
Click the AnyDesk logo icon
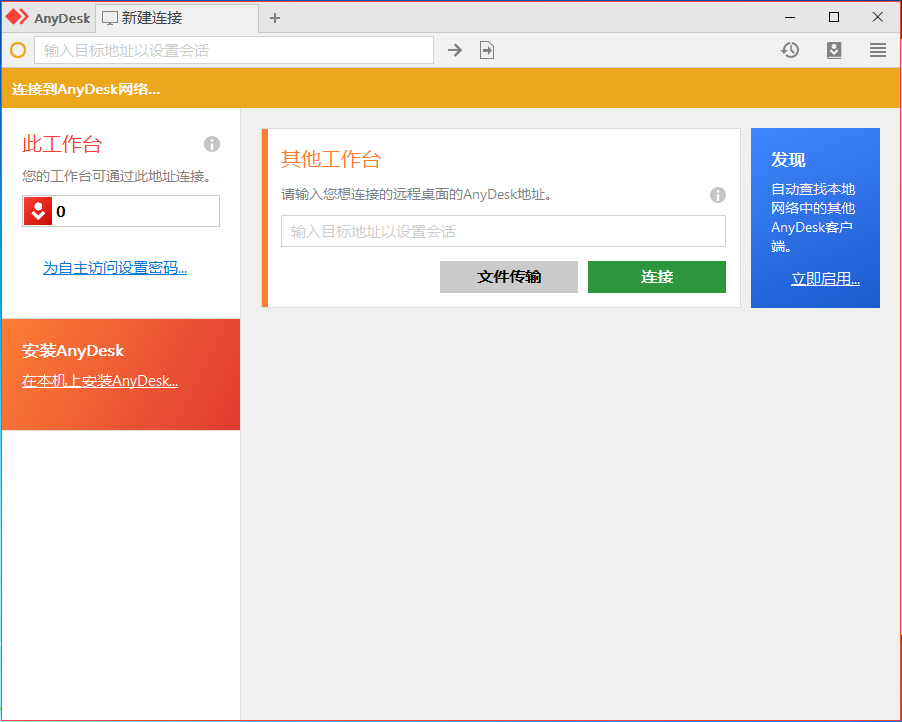16,17
